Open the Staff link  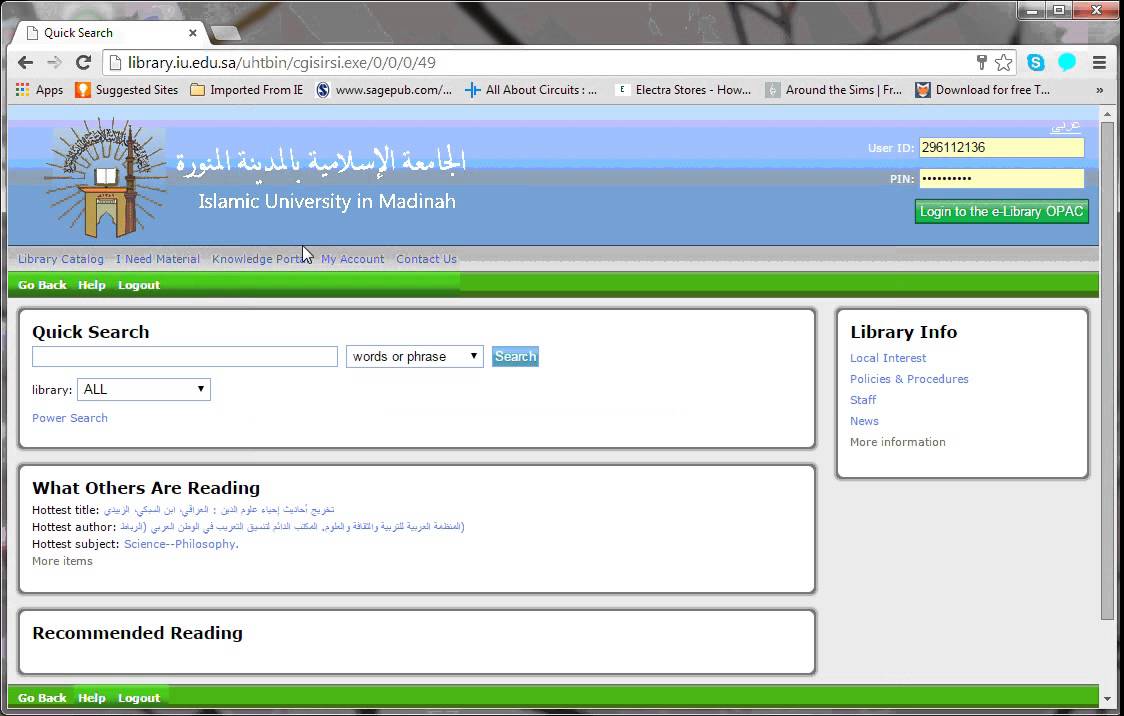coord(863,400)
